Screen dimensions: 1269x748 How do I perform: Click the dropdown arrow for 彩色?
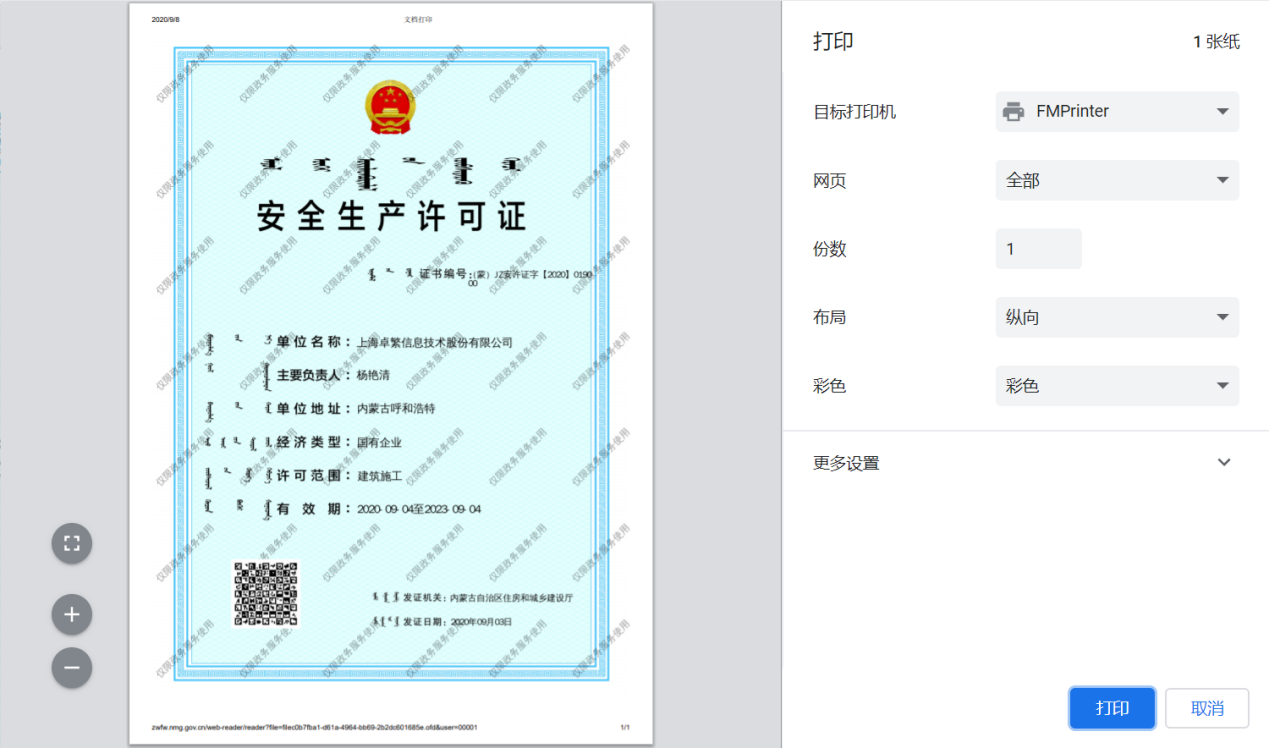tap(1221, 385)
